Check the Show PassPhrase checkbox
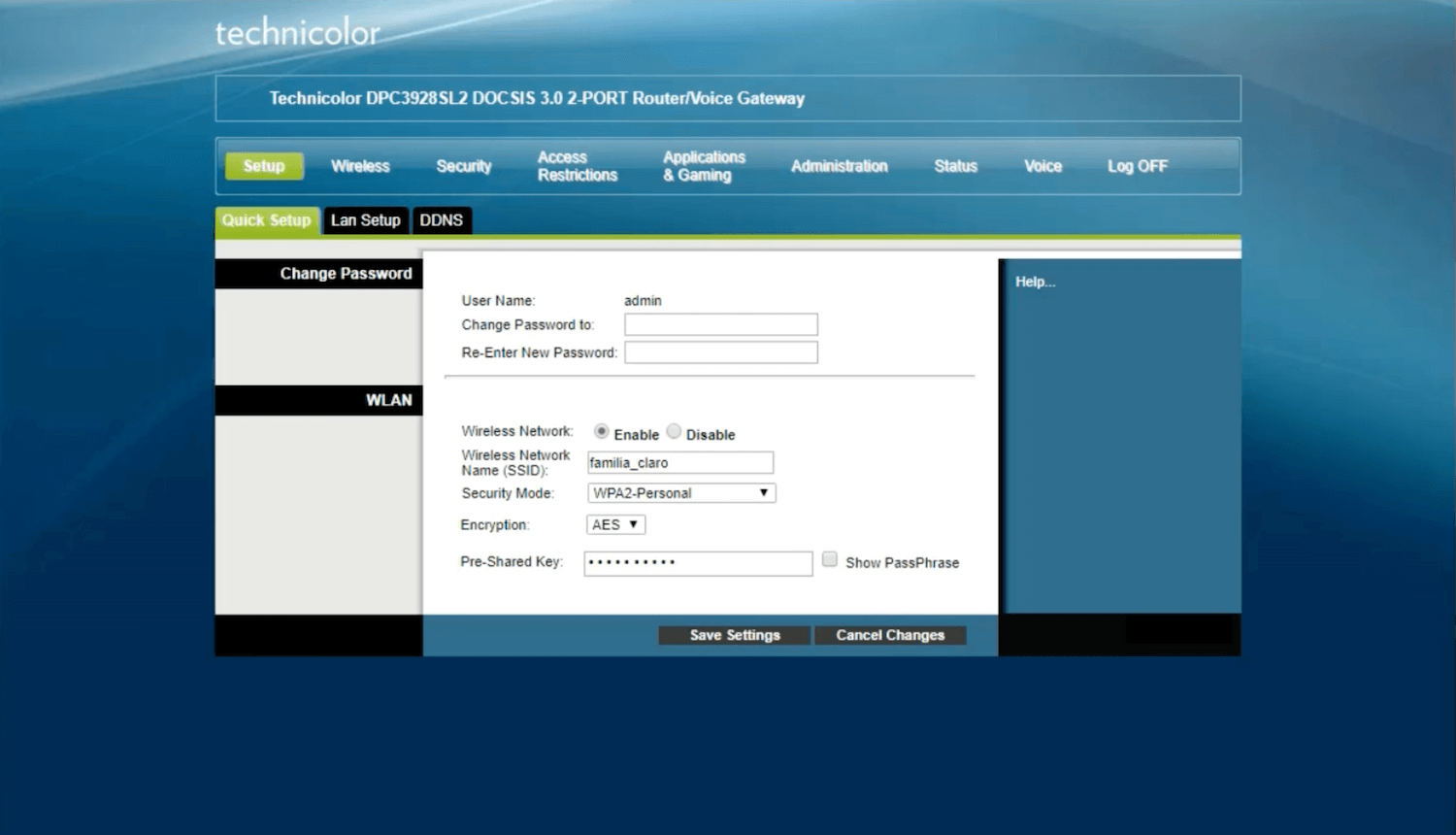 click(830, 559)
